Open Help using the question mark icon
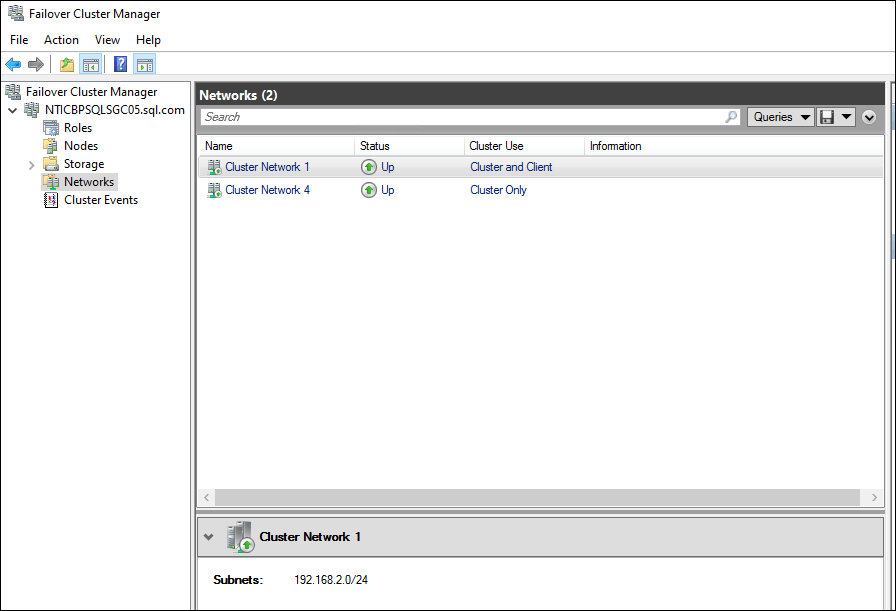Viewport: 896px width, 611px height. point(120,65)
